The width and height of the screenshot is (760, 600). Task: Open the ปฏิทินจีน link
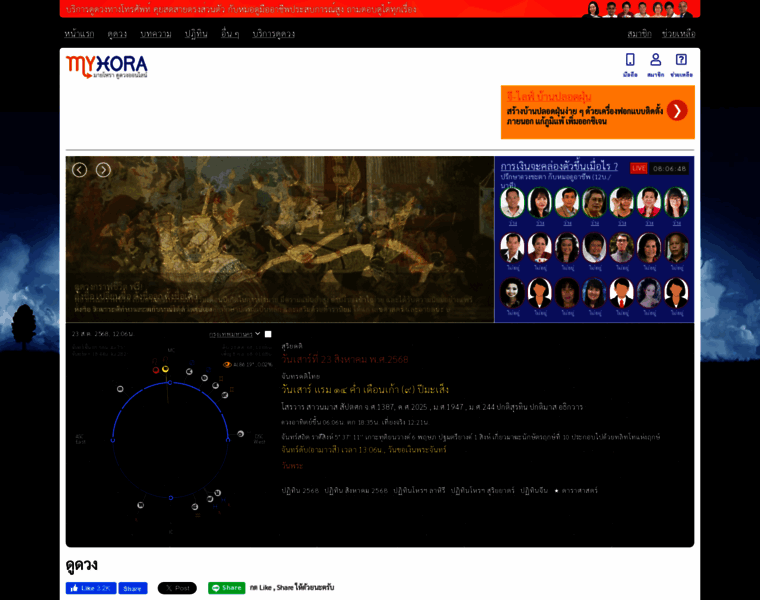(x=534, y=490)
